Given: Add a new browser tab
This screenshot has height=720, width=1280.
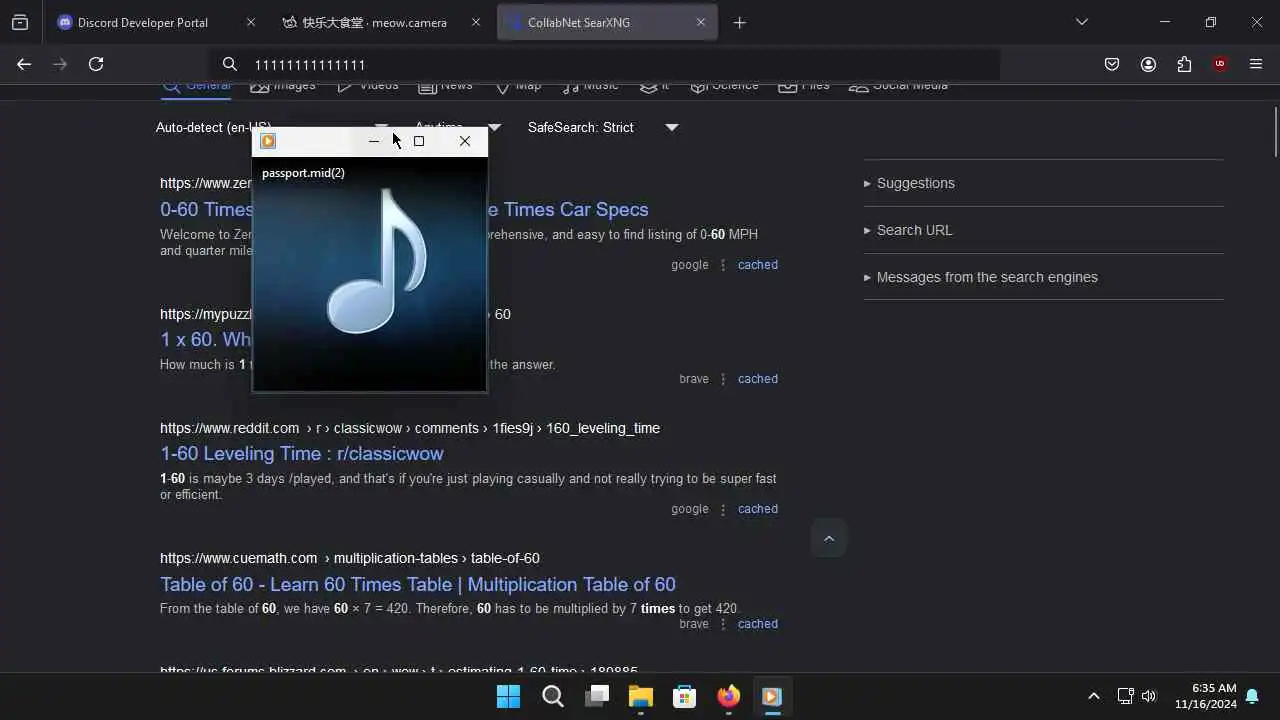Looking at the screenshot, I should [740, 22].
